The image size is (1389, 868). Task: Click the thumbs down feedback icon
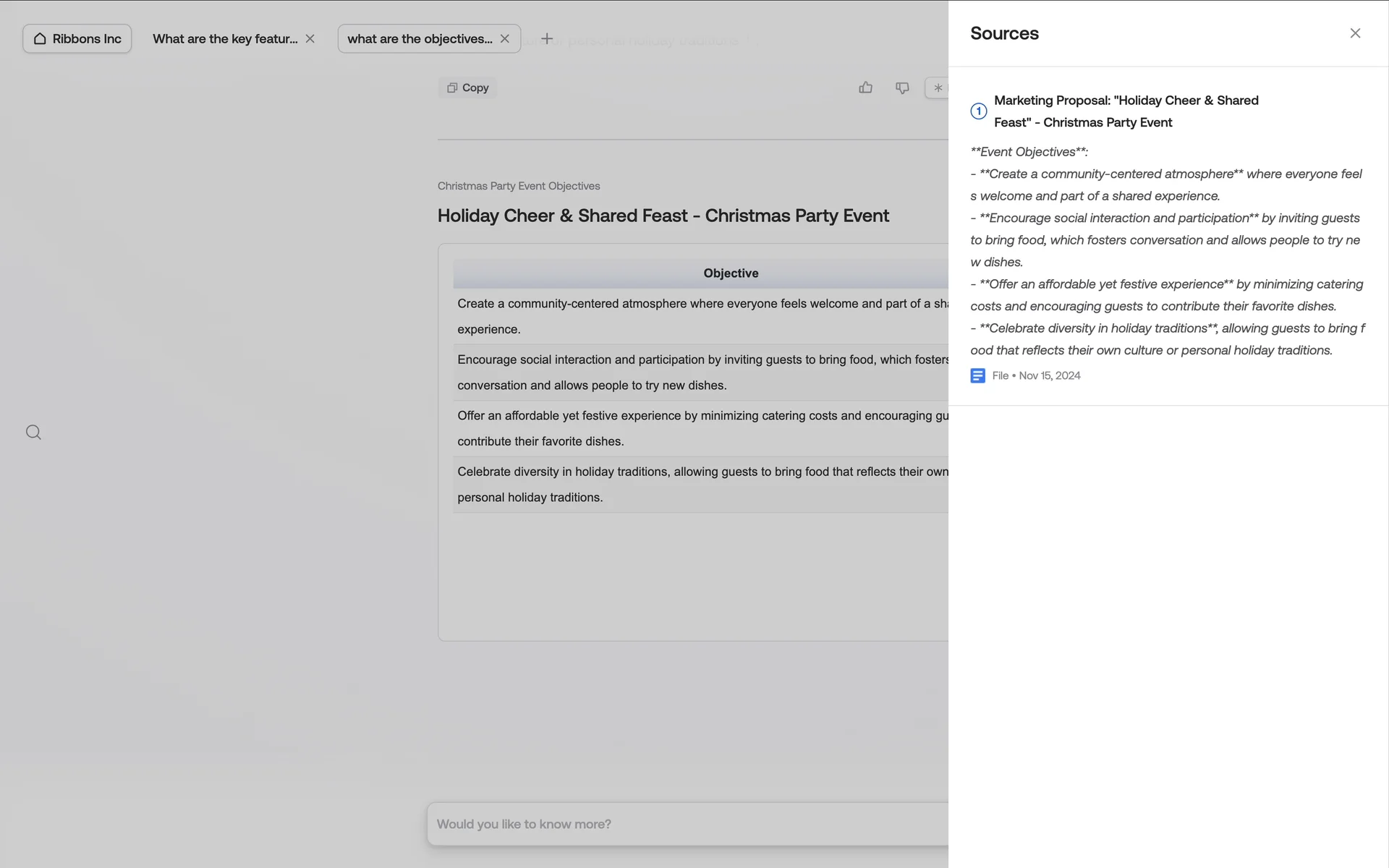coord(902,88)
